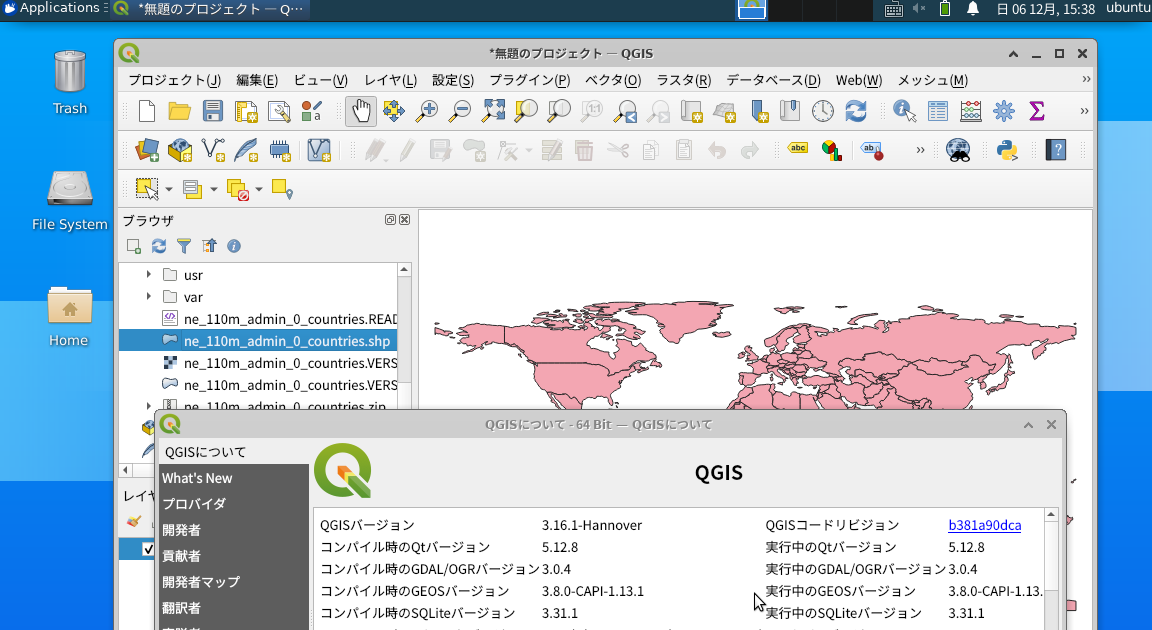
Task: Open the attribute table icon
Action: 937,112
